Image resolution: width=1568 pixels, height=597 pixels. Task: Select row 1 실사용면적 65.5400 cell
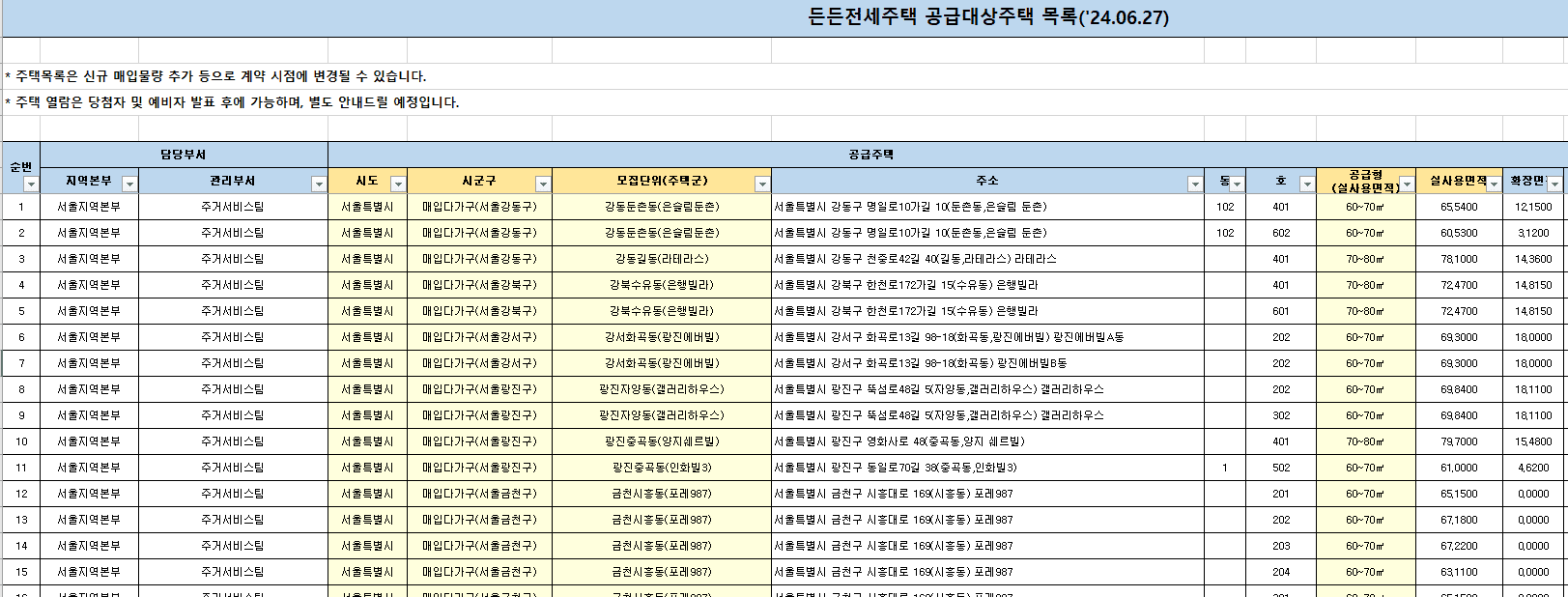1459,207
